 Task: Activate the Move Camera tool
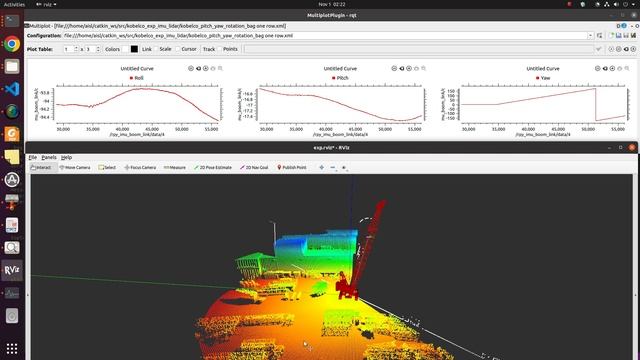(x=75, y=167)
